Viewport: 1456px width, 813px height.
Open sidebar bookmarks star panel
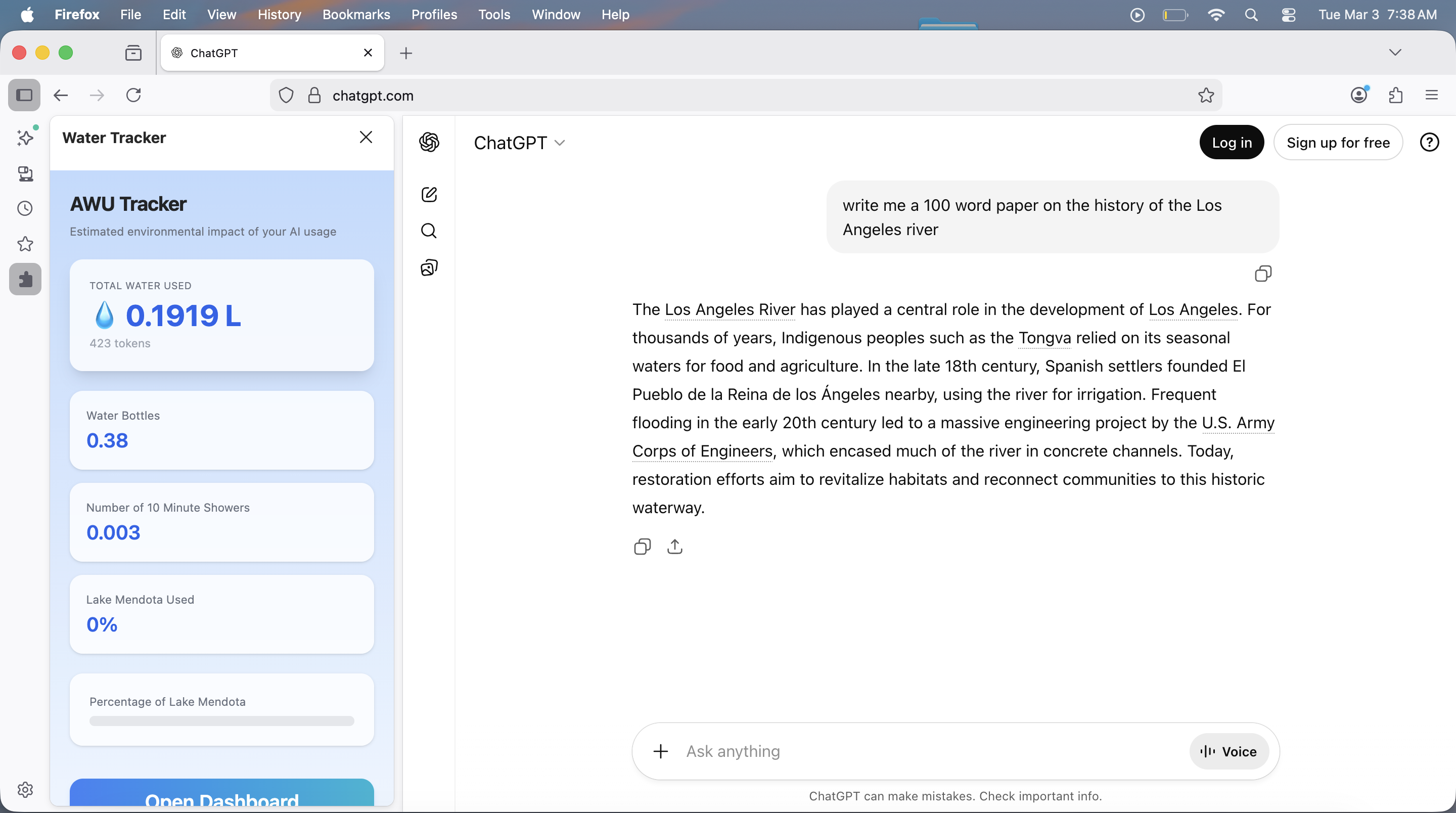pos(25,244)
